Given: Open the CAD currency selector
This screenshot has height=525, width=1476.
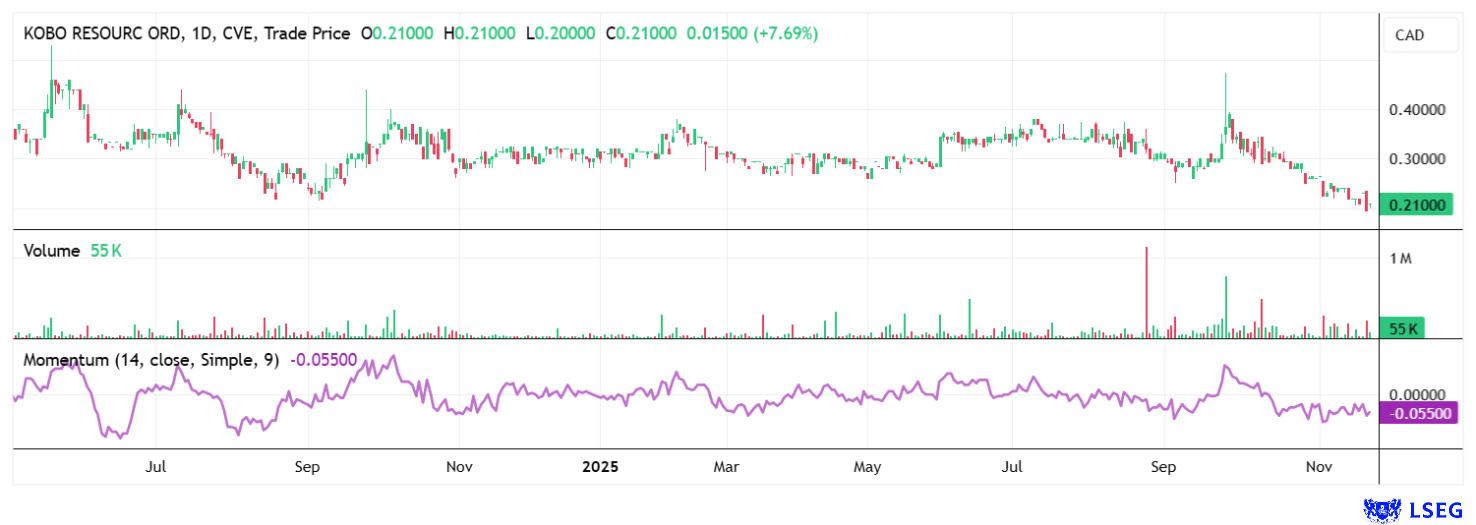Looking at the screenshot, I should pos(1409,36).
